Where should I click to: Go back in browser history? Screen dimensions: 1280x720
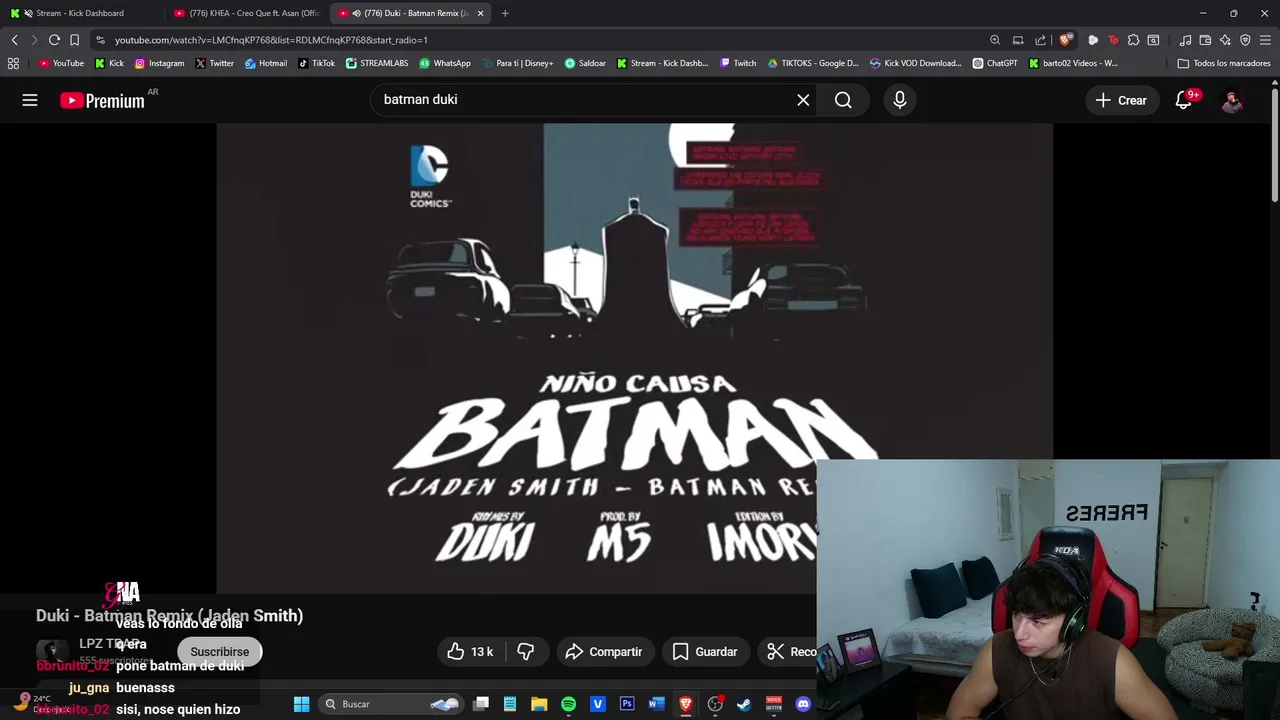click(x=14, y=40)
